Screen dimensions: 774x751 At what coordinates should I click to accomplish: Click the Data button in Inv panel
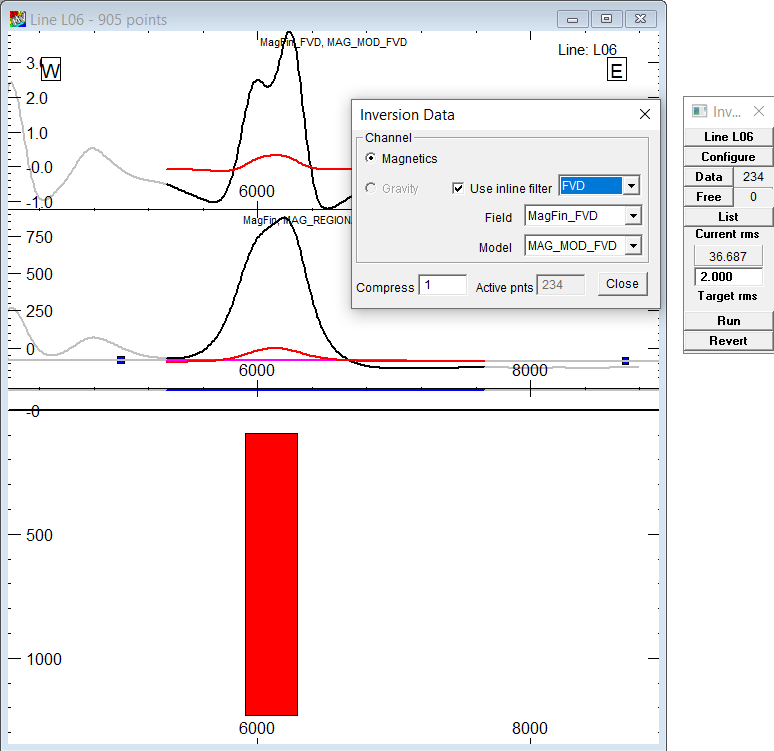(x=709, y=177)
